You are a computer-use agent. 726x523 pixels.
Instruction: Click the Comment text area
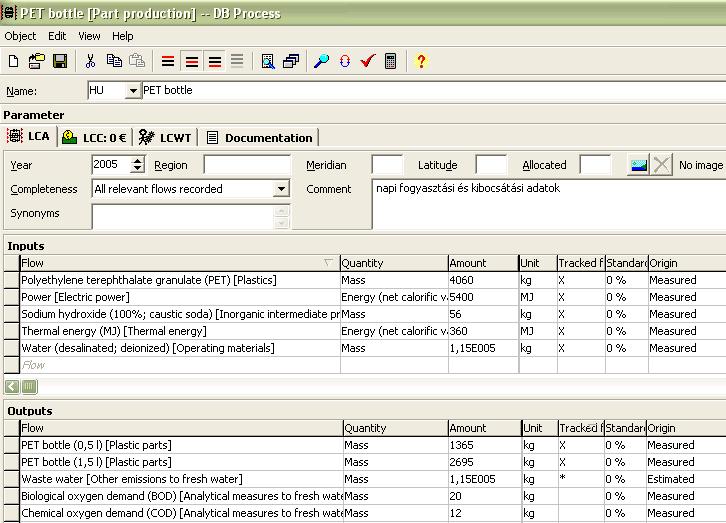(549, 204)
